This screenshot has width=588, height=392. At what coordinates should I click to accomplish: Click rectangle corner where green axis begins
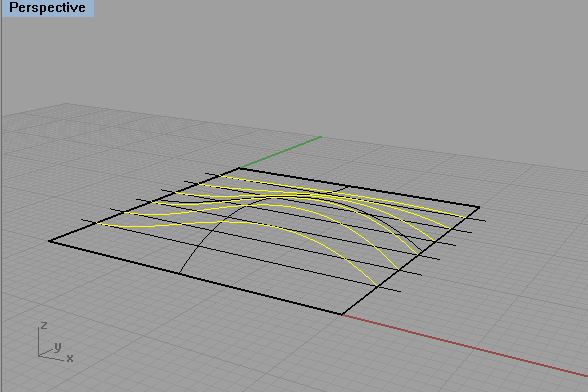click(x=240, y=168)
